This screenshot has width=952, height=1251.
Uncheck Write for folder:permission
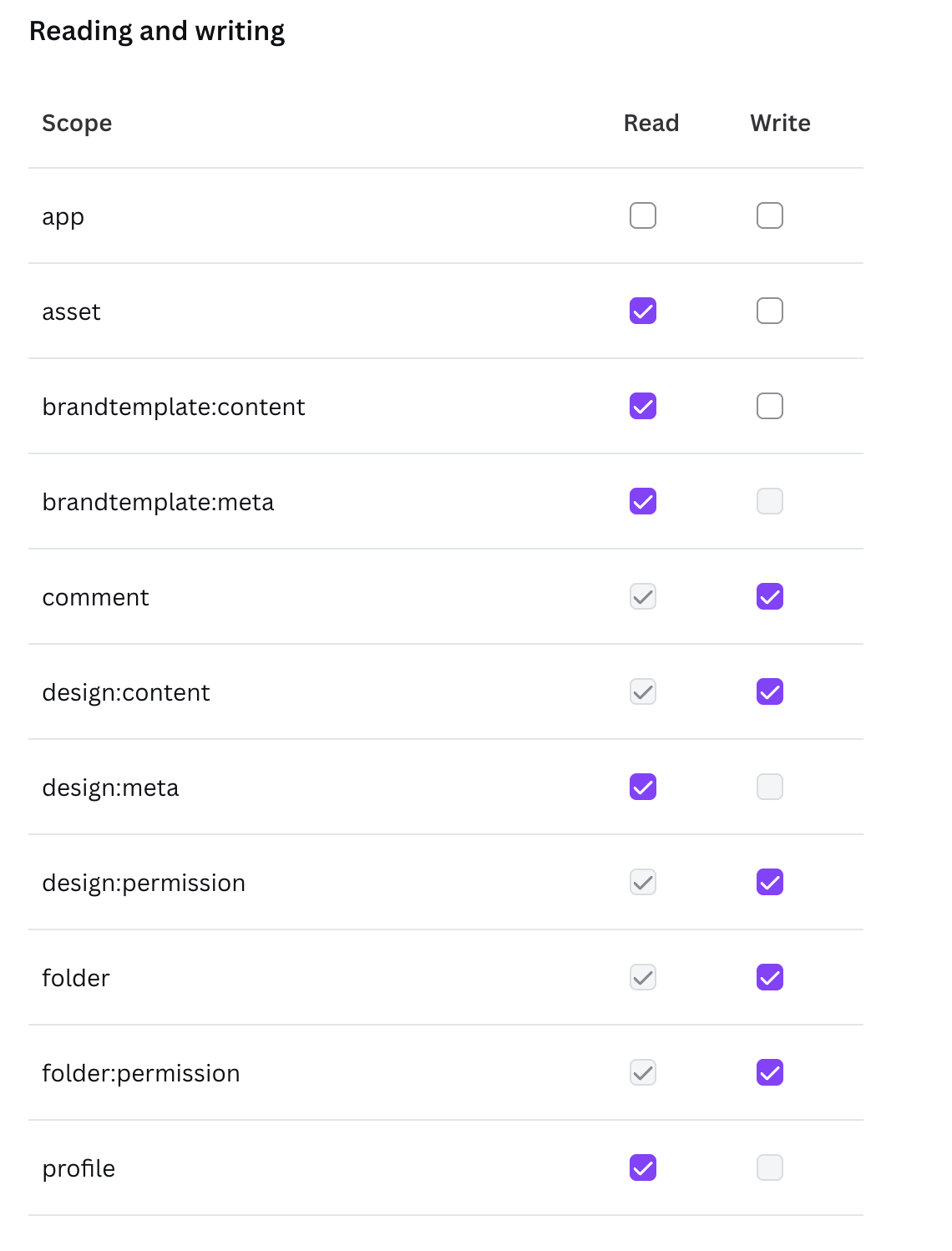(x=770, y=1072)
